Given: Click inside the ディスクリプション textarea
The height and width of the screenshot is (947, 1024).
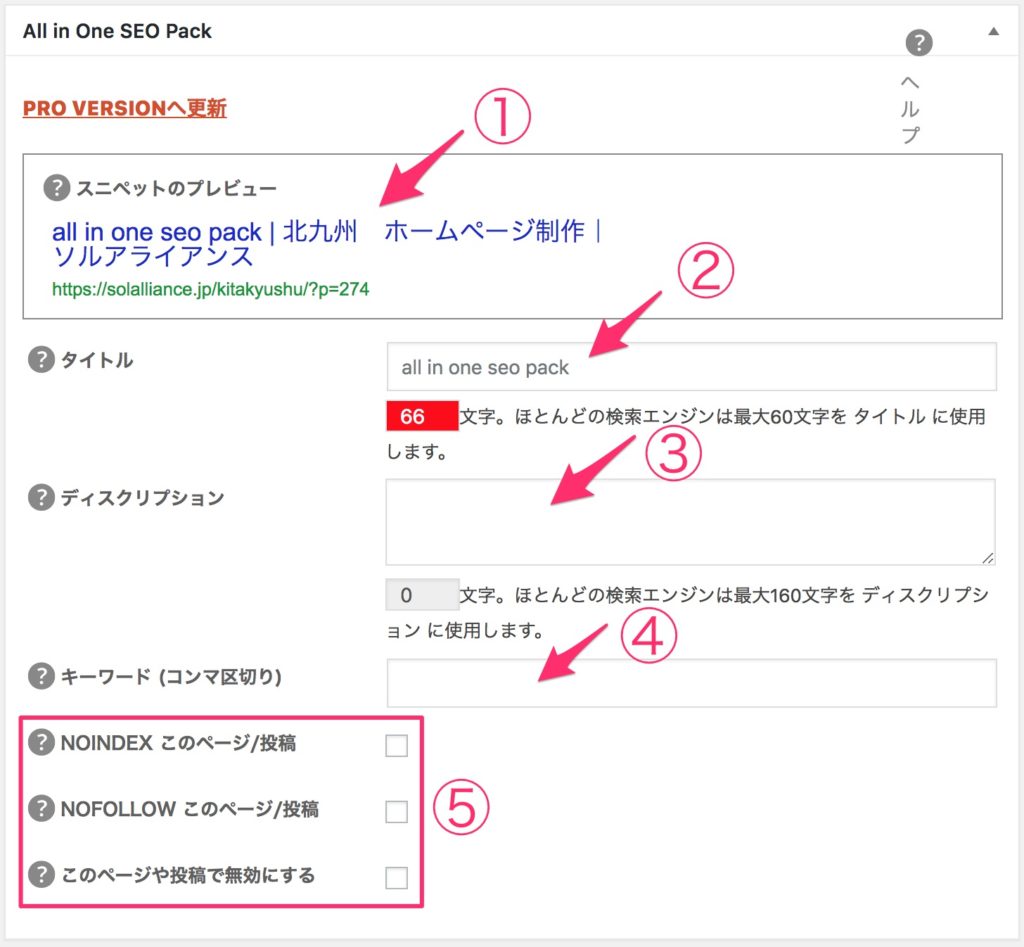Looking at the screenshot, I should pos(689,521).
